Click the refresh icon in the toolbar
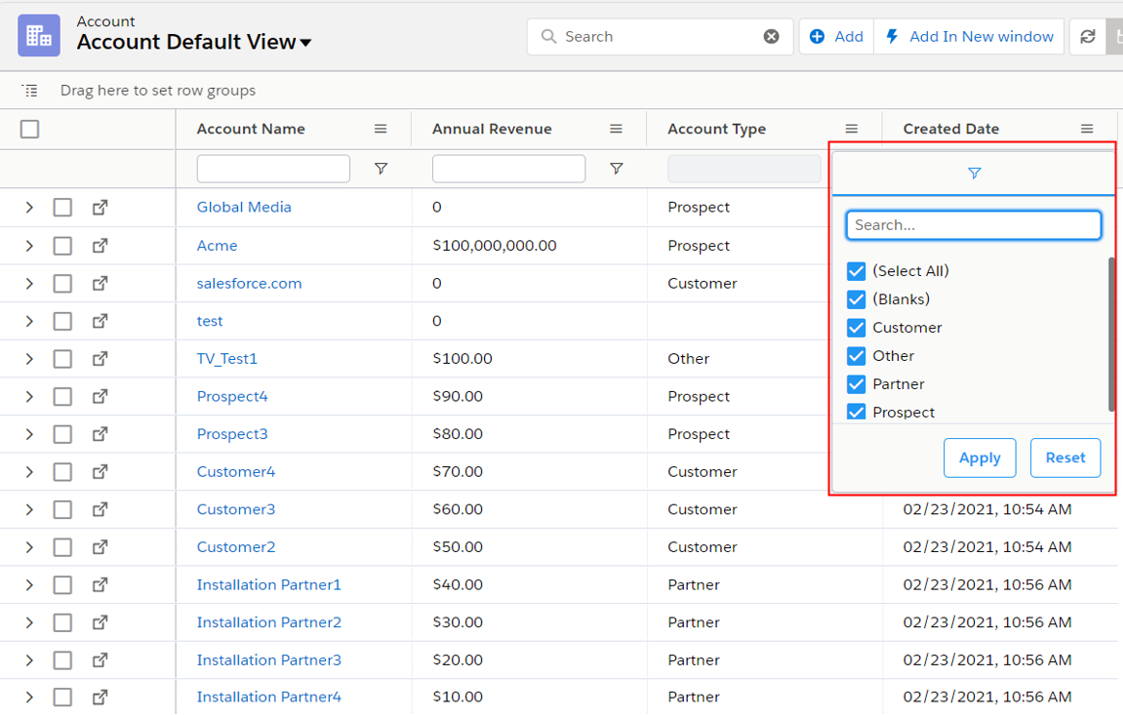Screen dimensions: 1123x715 pyautogui.click(x=1087, y=37)
